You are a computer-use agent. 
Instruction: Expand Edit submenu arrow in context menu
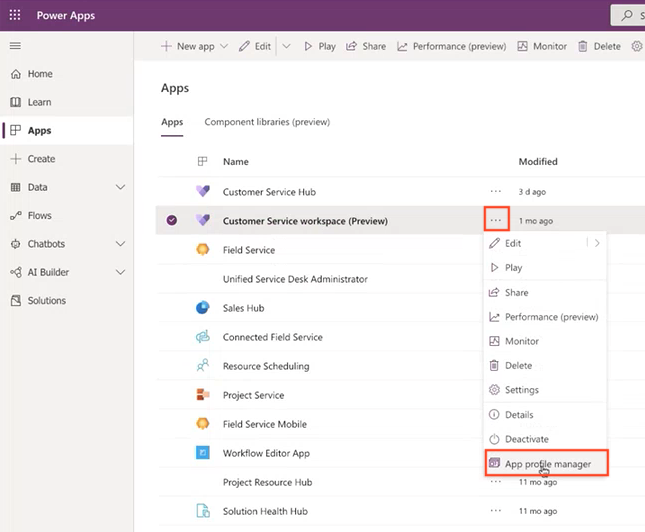coord(597,244)
